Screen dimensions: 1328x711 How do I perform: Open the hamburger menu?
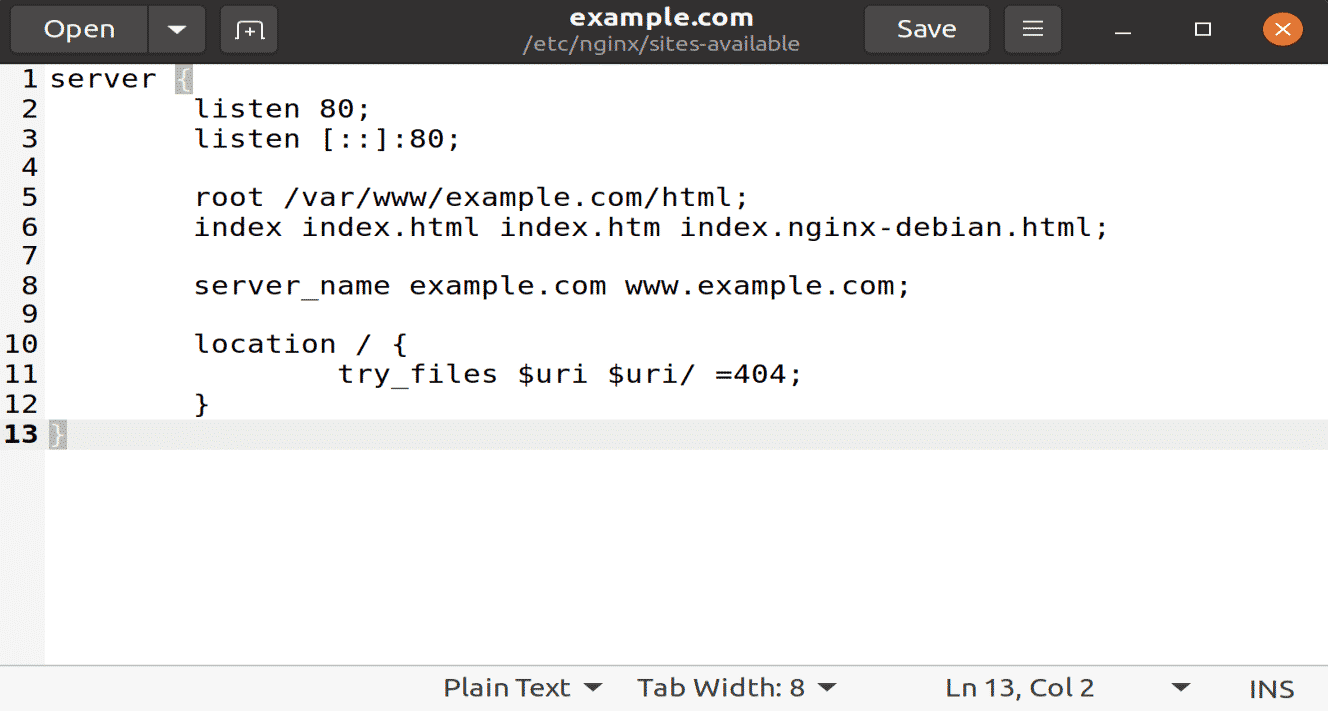[1033, 30]
